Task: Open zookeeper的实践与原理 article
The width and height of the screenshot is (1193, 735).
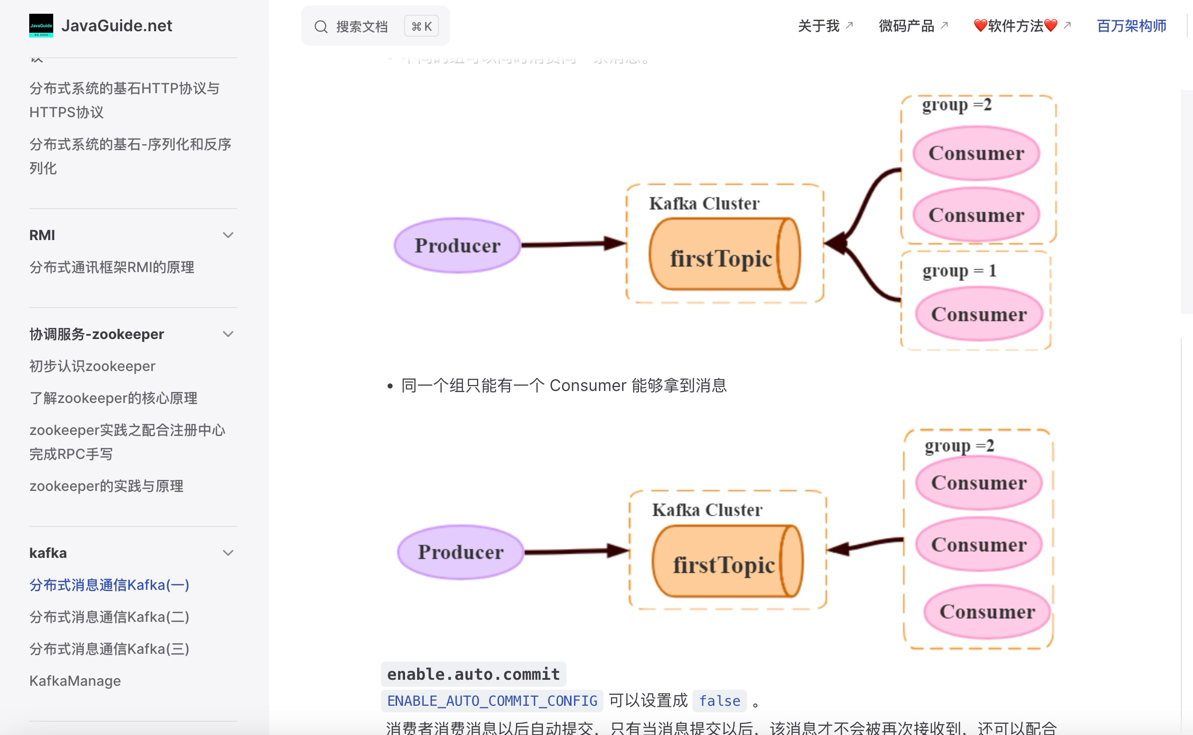Action: click(107, 486)
